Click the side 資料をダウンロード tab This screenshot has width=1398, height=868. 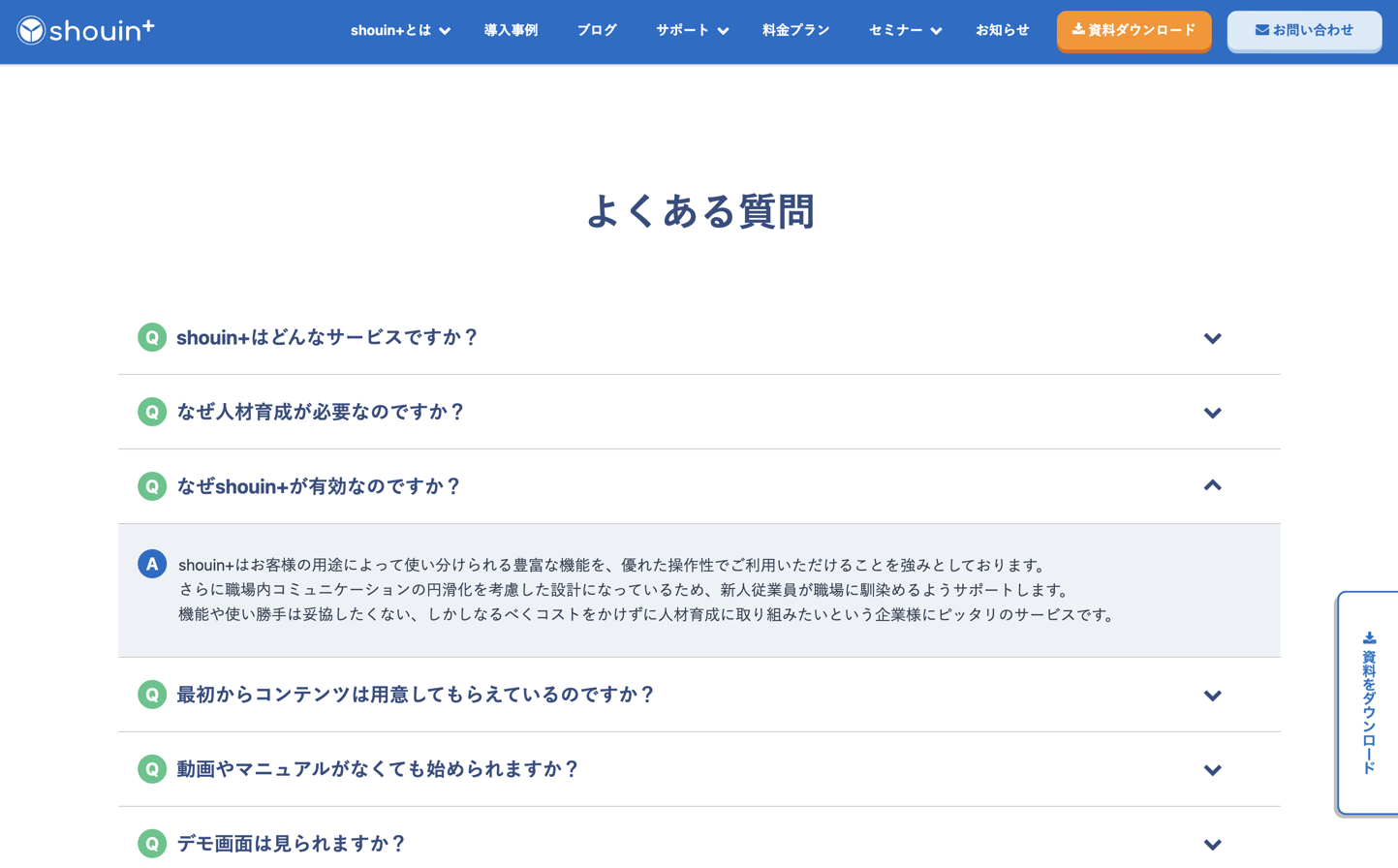pyautogui.click(x=1368, y=703)
